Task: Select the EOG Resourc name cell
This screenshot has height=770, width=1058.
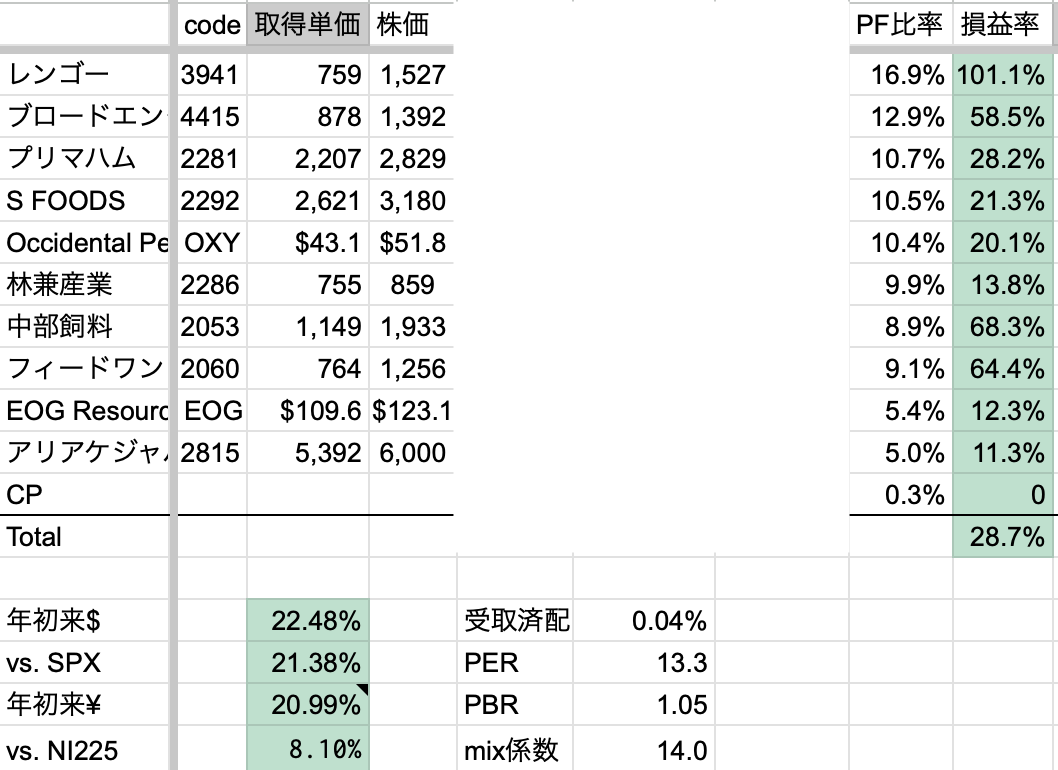Action: 84,410
